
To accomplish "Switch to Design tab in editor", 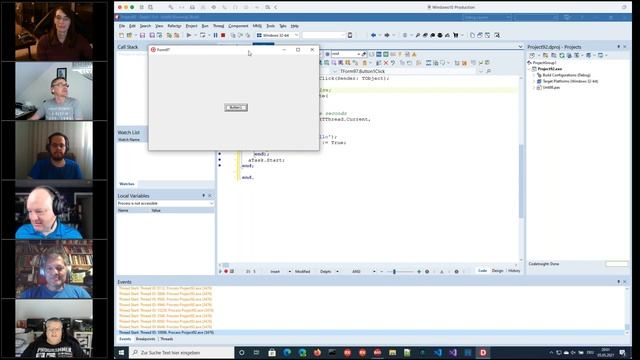I will (497, 271).
